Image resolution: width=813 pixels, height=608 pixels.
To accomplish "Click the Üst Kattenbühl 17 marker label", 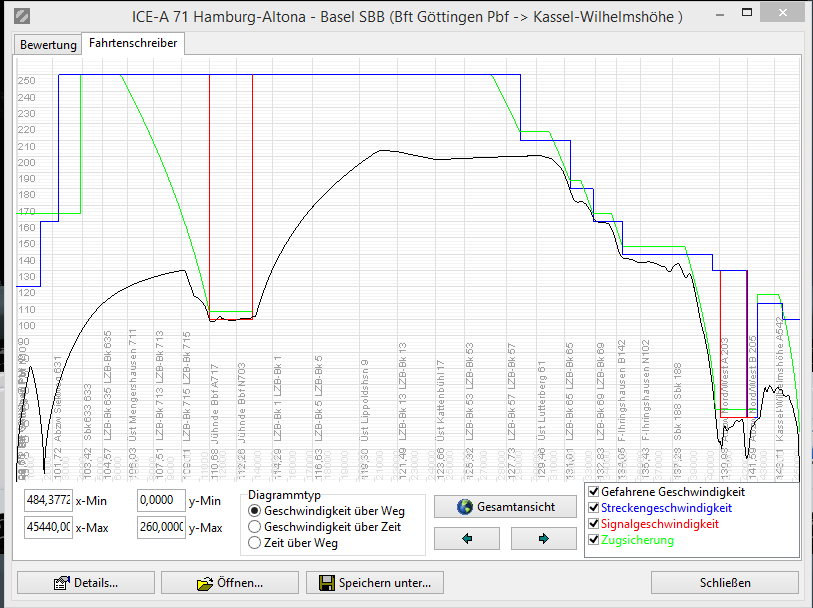I will [x=441, y=401].
